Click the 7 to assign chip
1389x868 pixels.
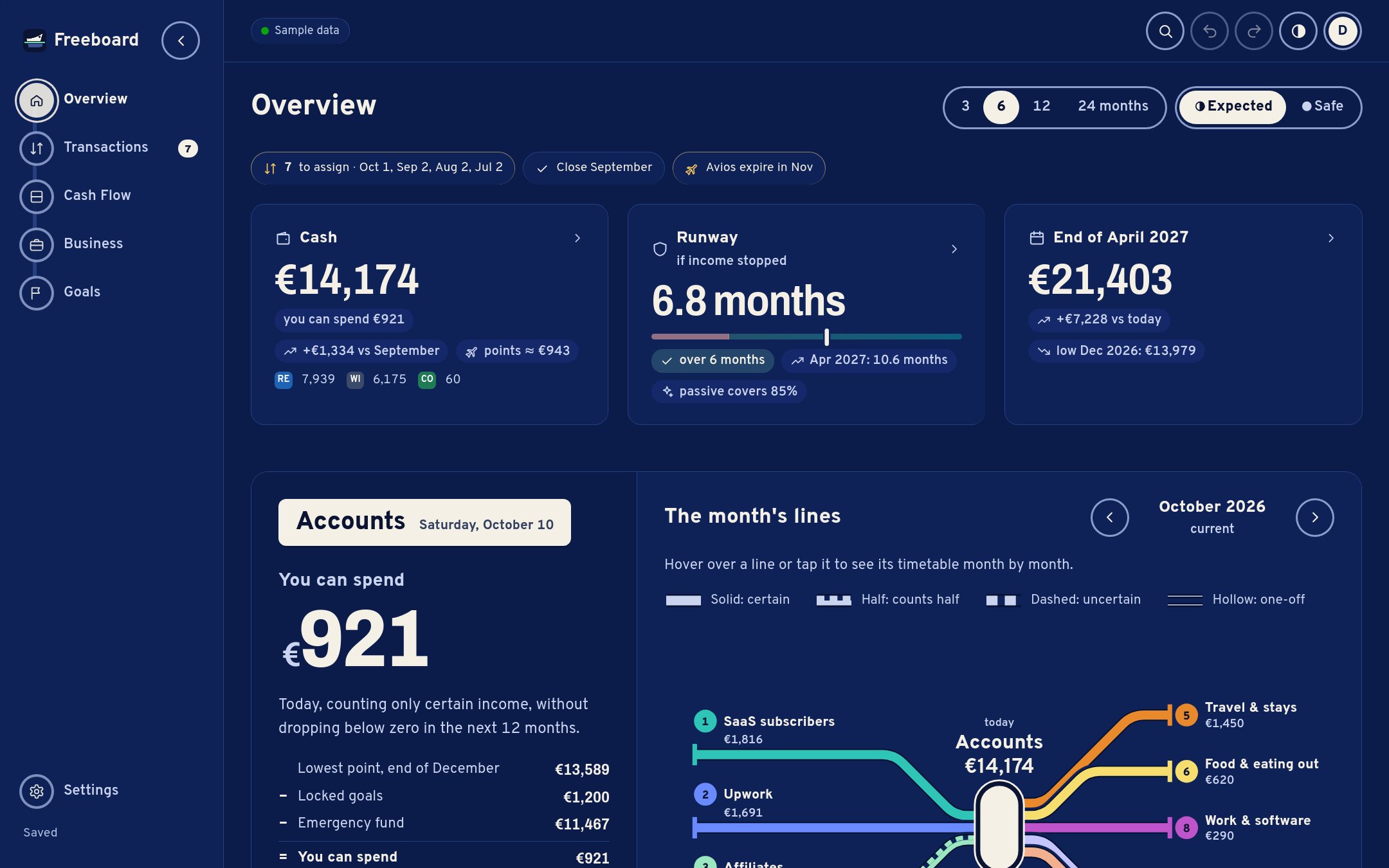383,168
